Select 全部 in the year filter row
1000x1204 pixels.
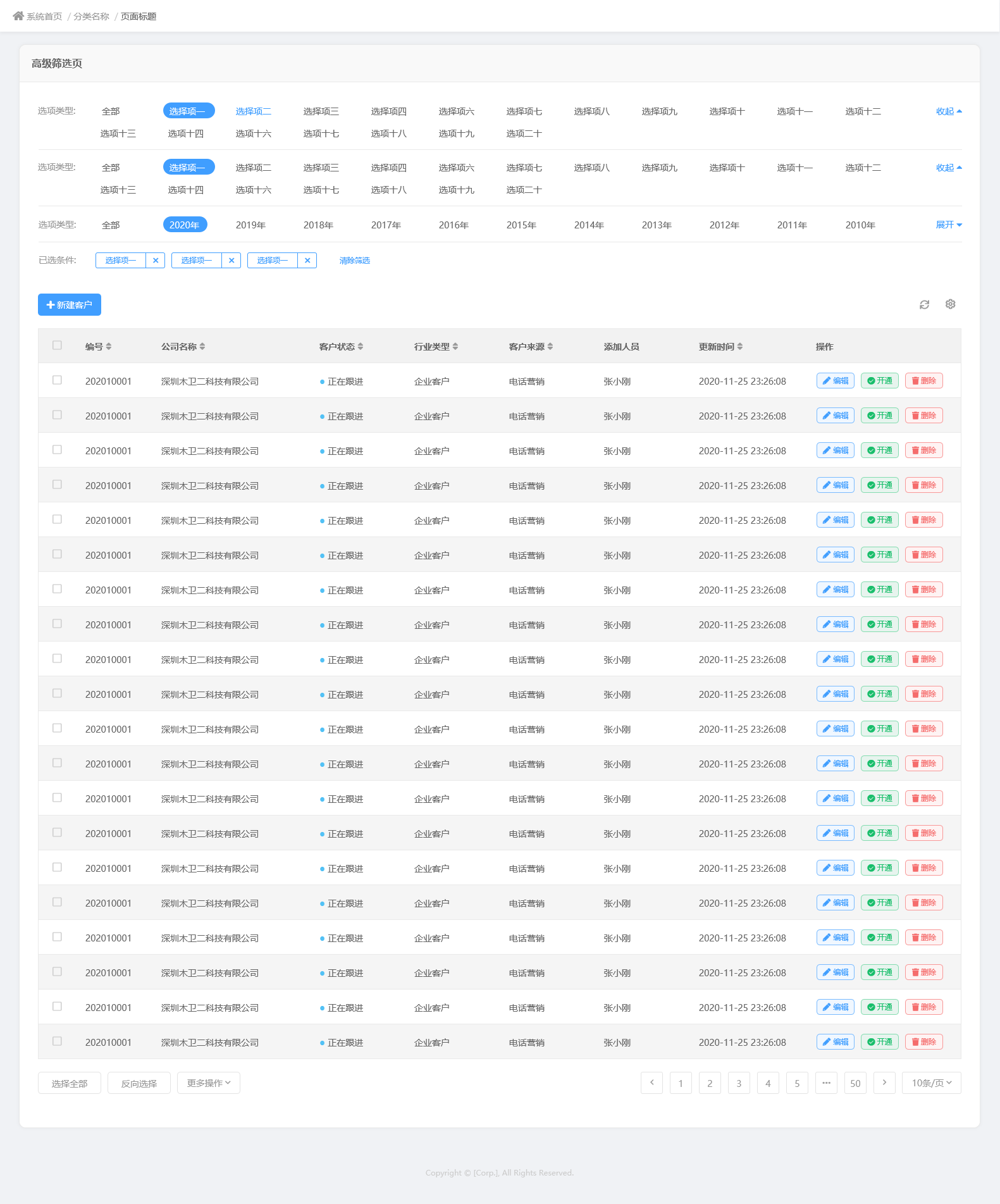[x=111, y=225]
